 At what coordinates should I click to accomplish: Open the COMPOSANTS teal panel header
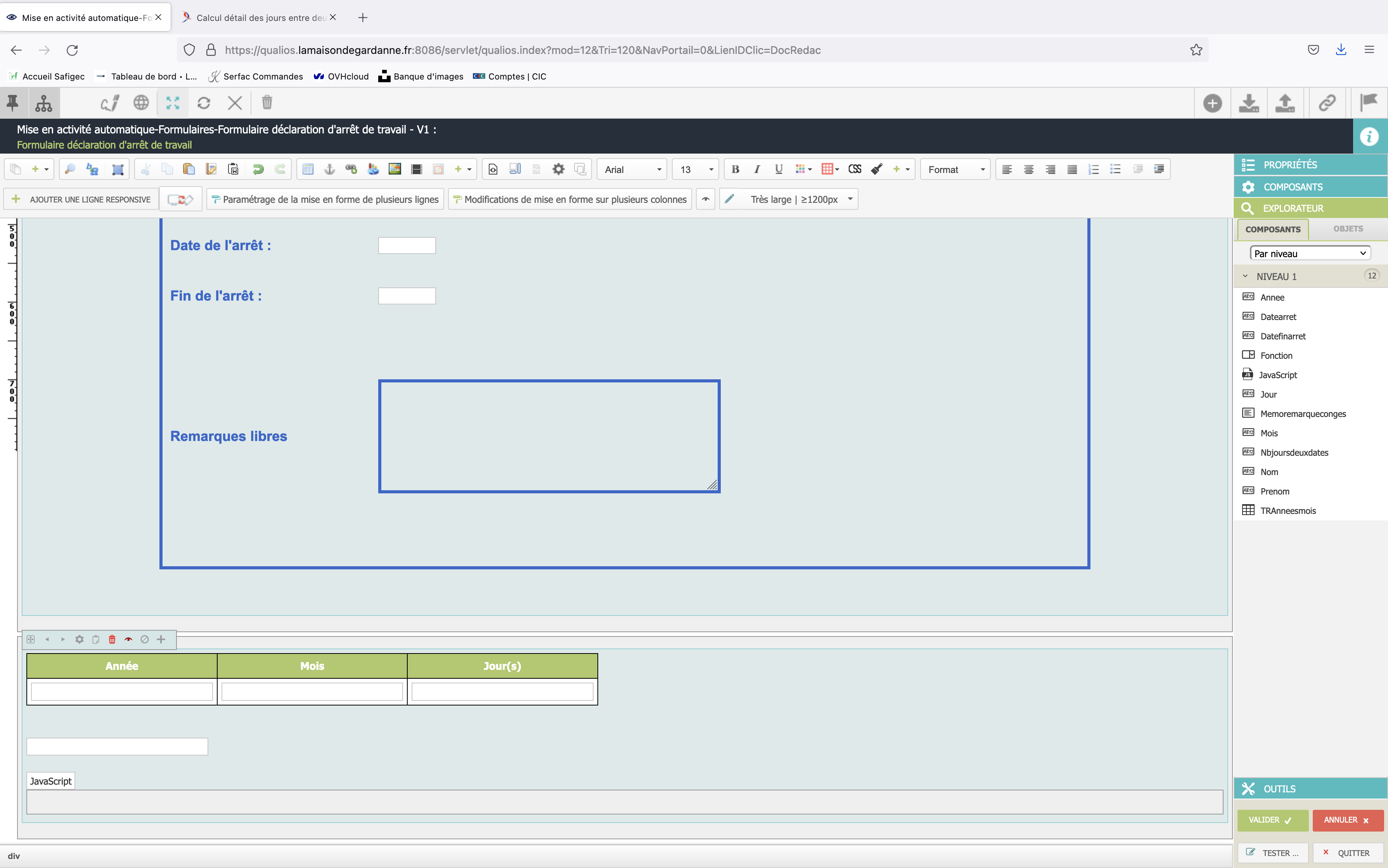click(x=1310, y=187)
